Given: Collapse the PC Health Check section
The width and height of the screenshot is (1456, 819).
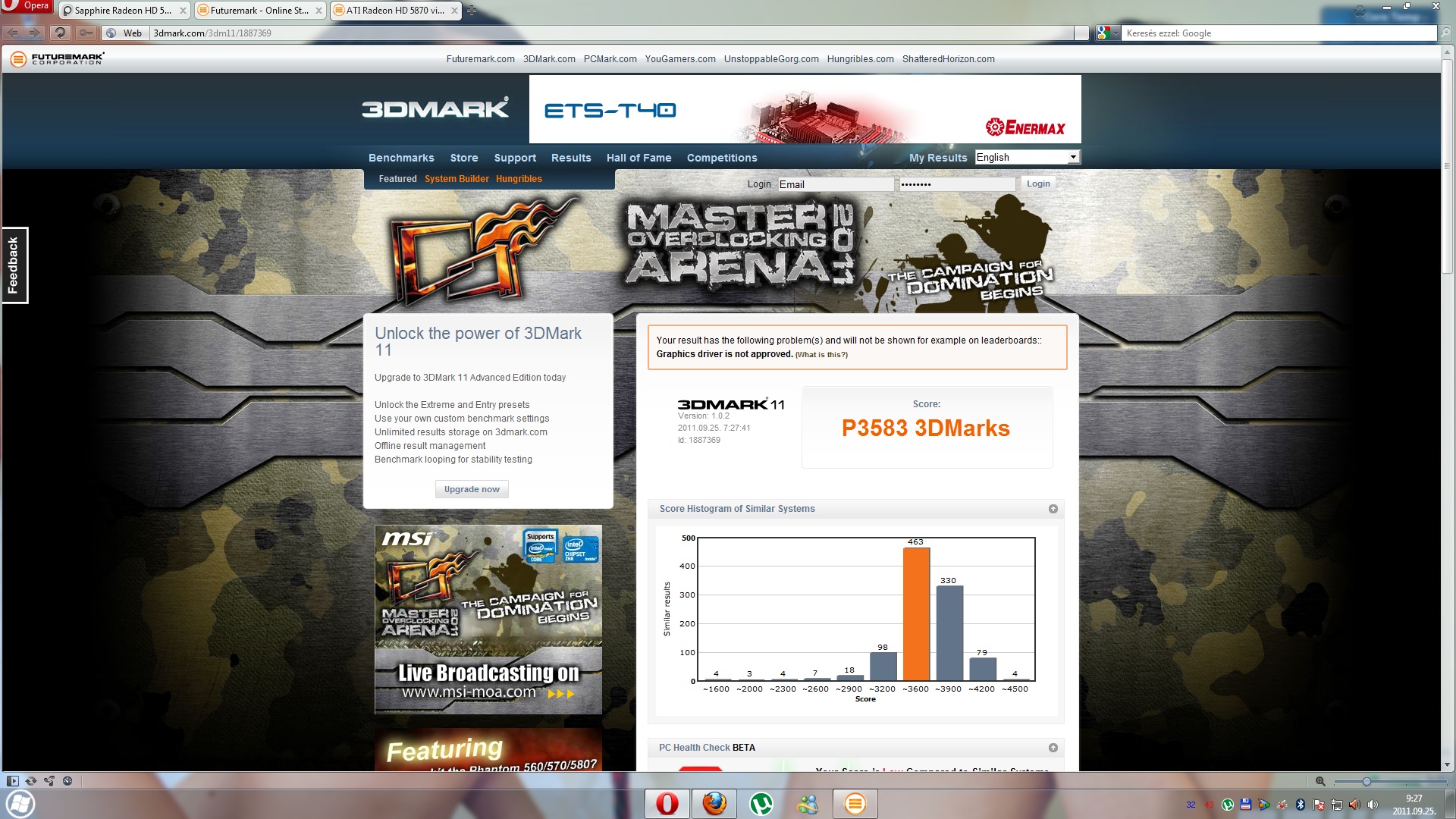Looking at the screenshot, I should pyautogui.click(x=1053, y=748).
